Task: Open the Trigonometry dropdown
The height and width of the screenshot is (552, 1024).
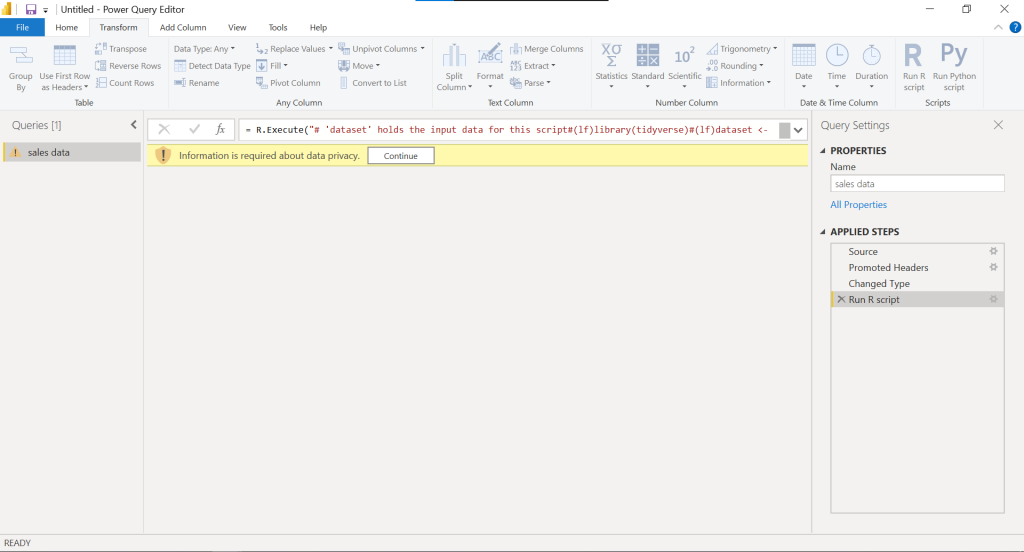Action: pos(742,49)
